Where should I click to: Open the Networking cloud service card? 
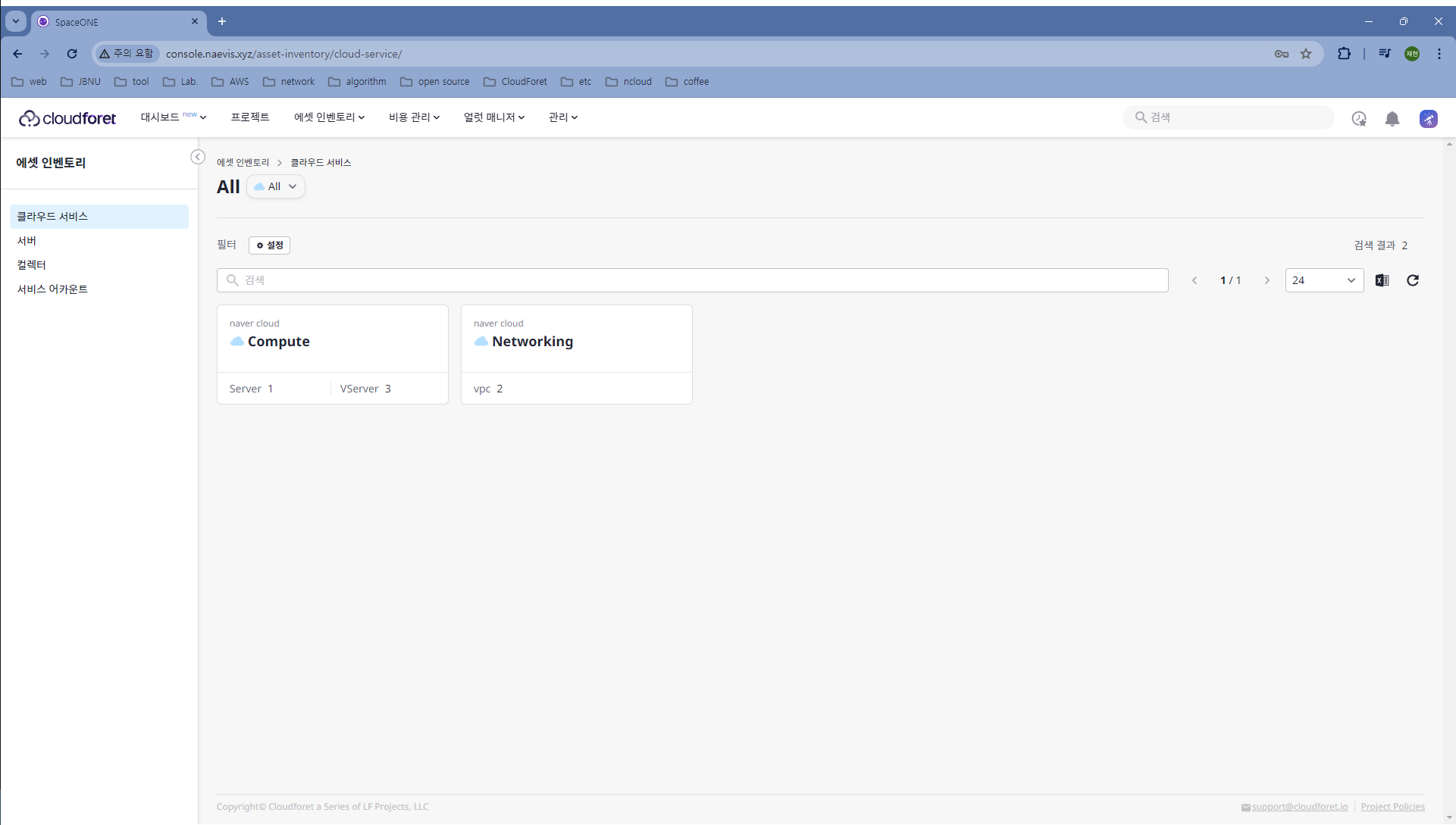[x=576, y=341]
